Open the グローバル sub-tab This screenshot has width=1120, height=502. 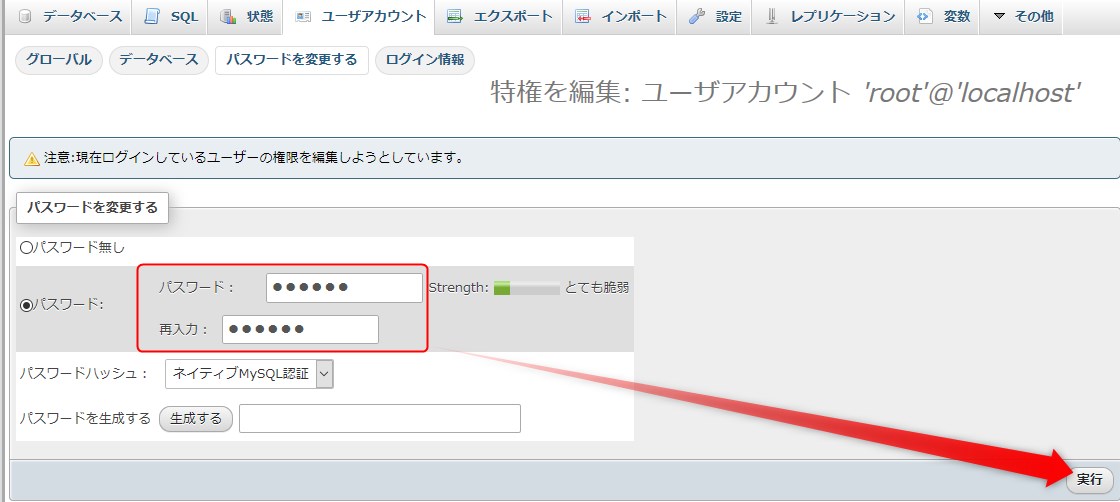pyautogui.click(x=58, y=60)
